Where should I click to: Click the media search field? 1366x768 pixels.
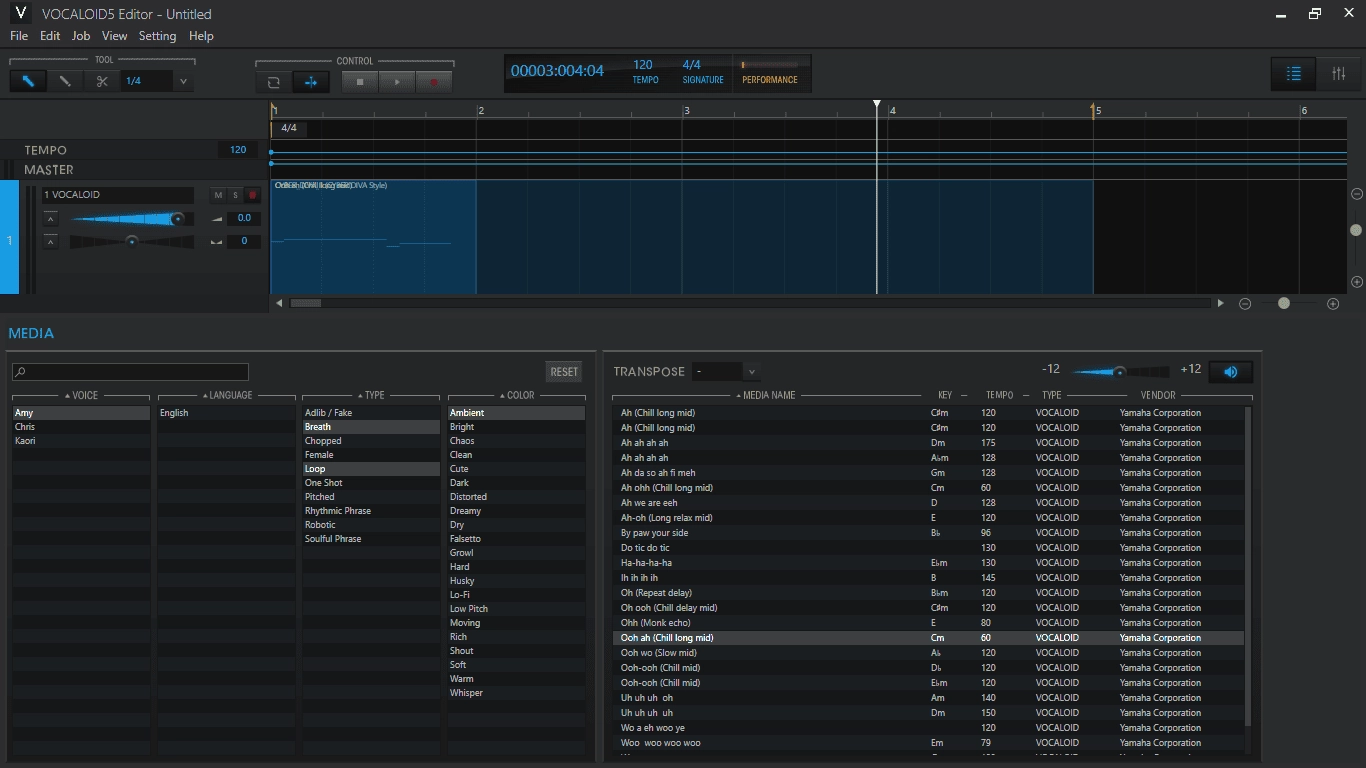pos(130,372)
